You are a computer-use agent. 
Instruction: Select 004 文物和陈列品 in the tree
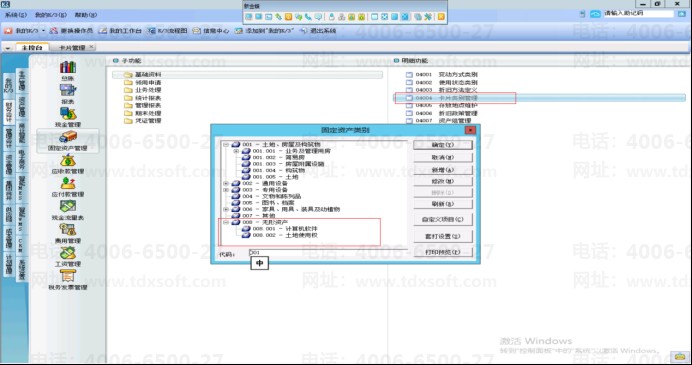pyautogui.click(x=271, y=196)
